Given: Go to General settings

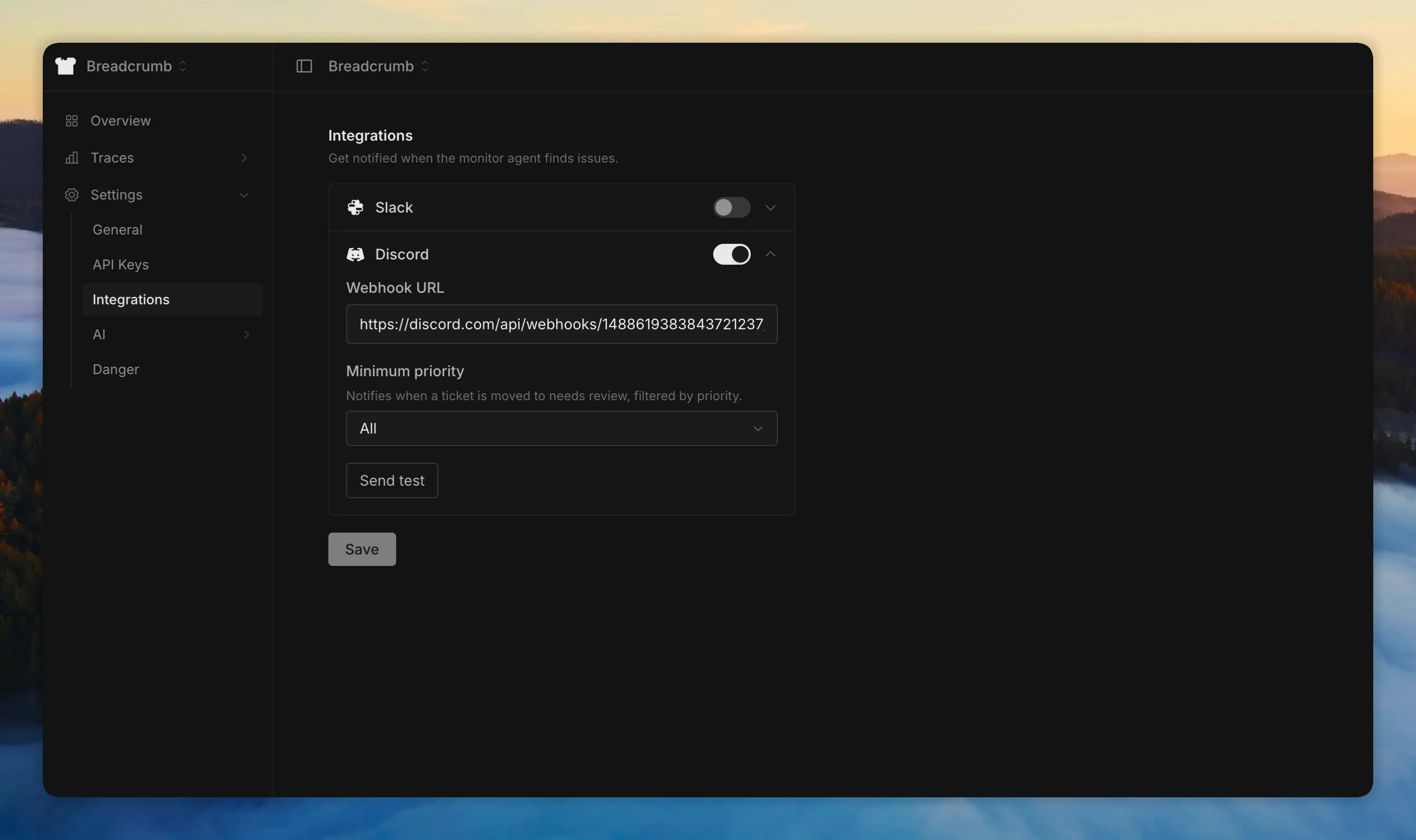Looking at the screenshot, I should (117, 229).
